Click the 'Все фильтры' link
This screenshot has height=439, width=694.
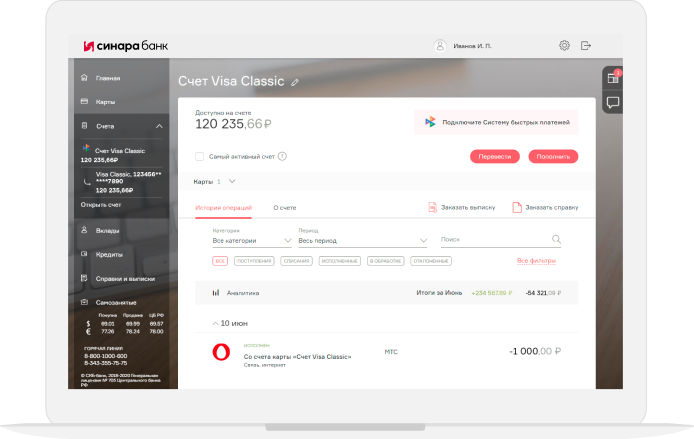click(535, 261)
